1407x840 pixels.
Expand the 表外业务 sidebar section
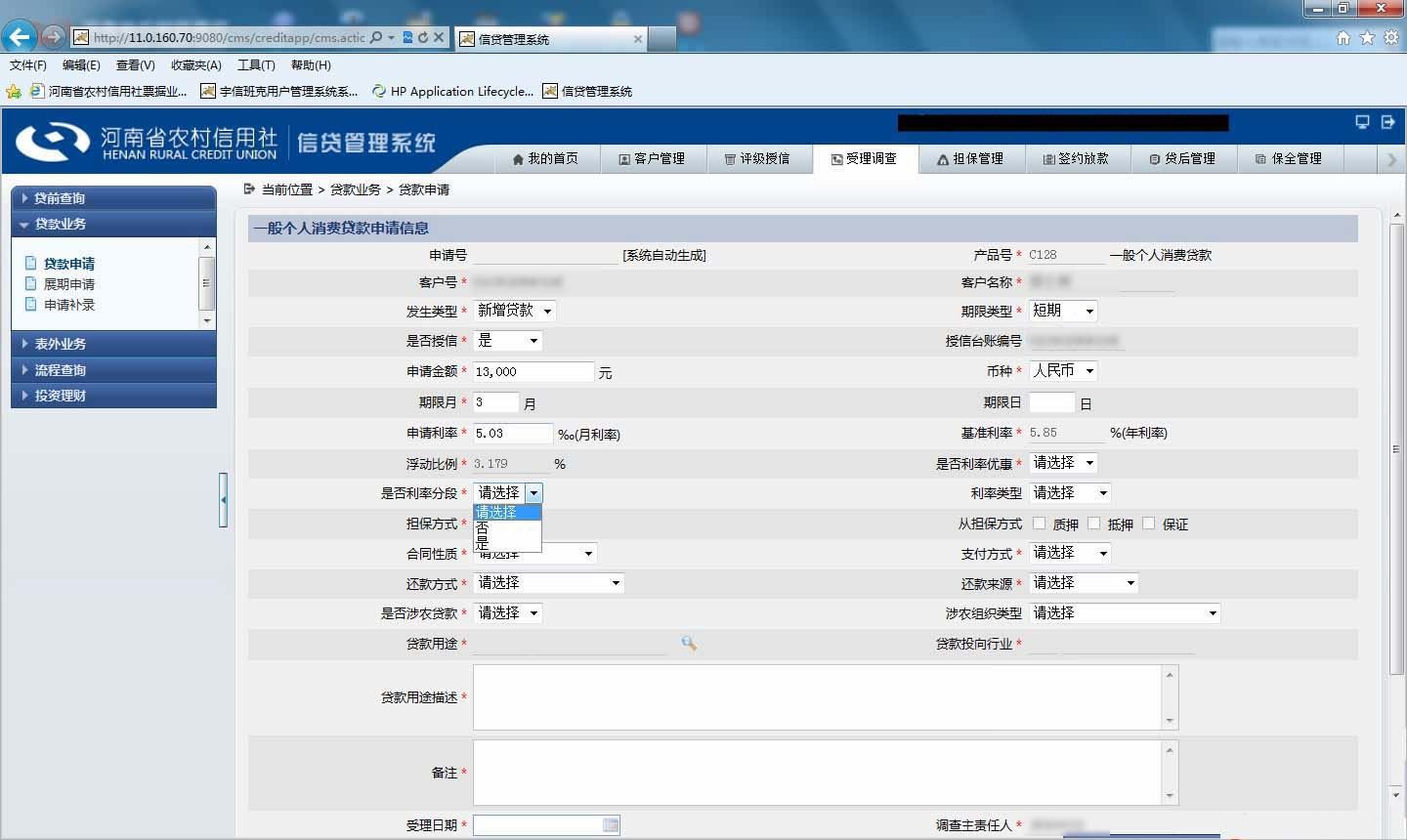click(x=113, y=344)
